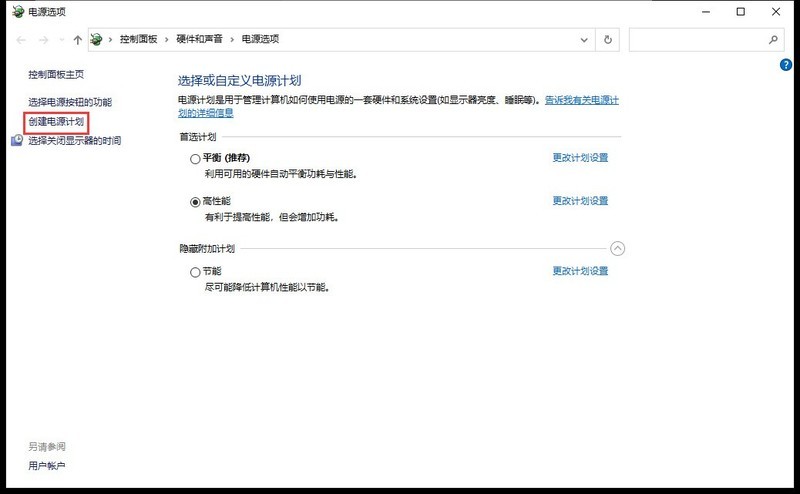Expand the chevron before 控制面板 breadcrumb
This screenshot has height=494, width=800.
pyautogui.click(x=110, y=39)
